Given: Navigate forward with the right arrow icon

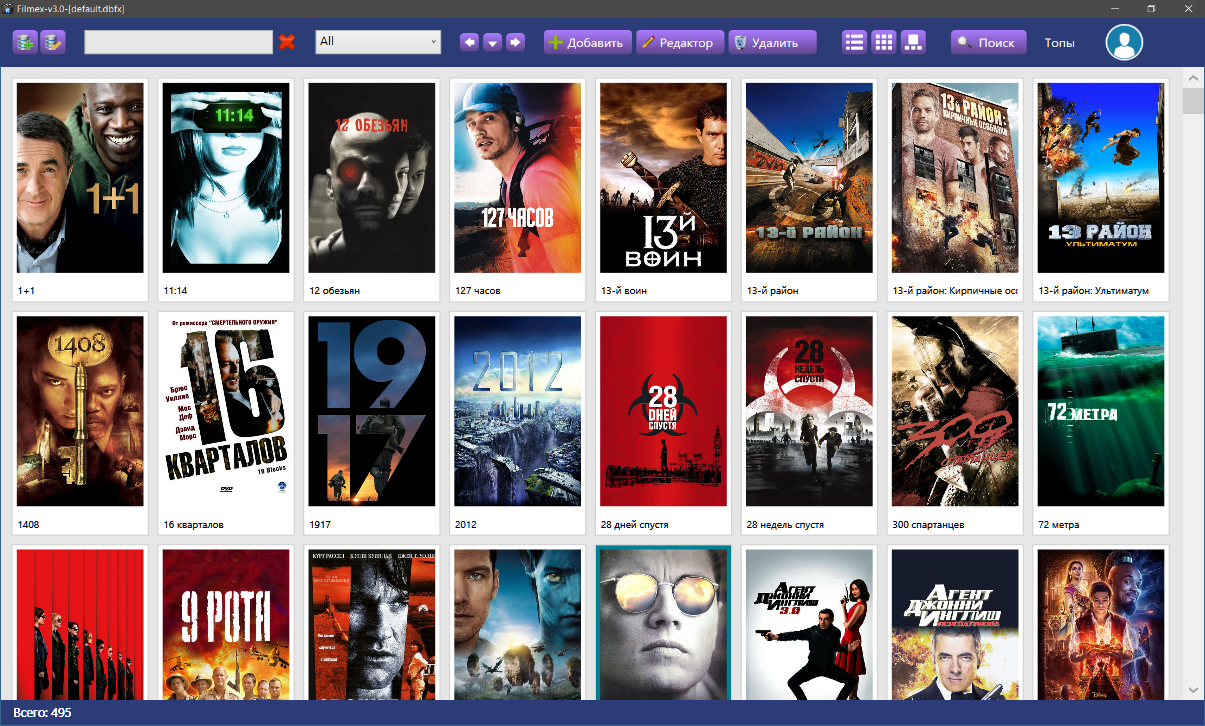Looking at the screenshot, I should tap(515, 42).
